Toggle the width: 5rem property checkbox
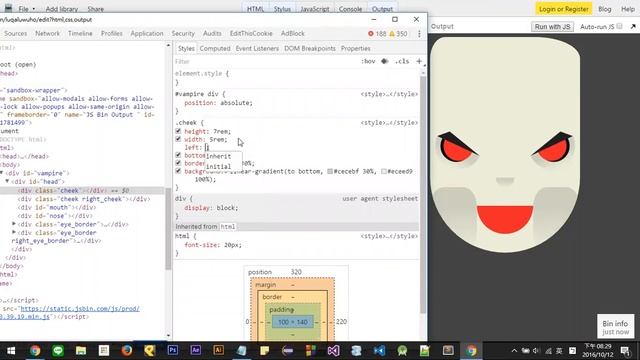 coord(178,139)
